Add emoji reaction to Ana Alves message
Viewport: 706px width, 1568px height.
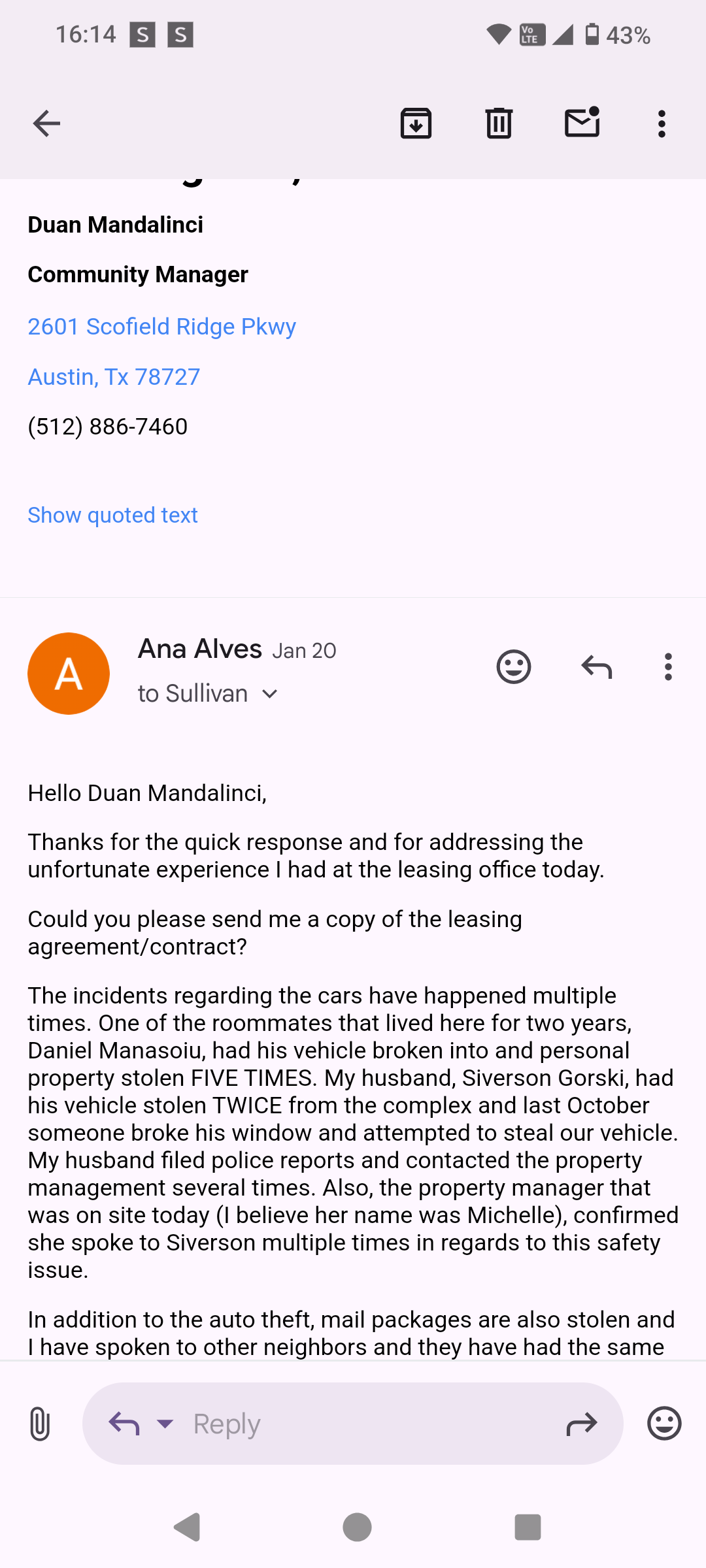click(514, 667)
